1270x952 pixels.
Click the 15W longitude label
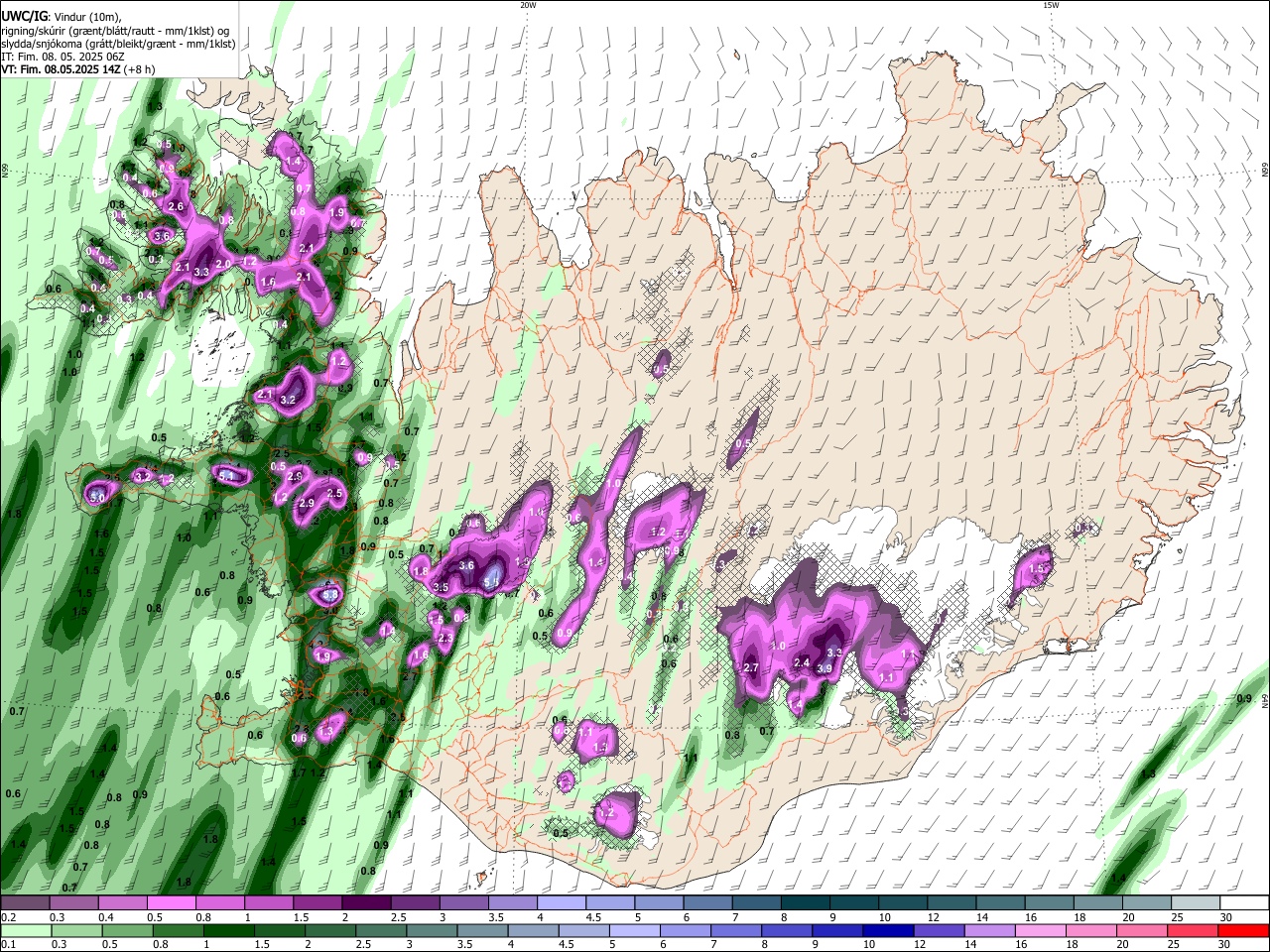pyautogui.click(x=1051, y=5)
